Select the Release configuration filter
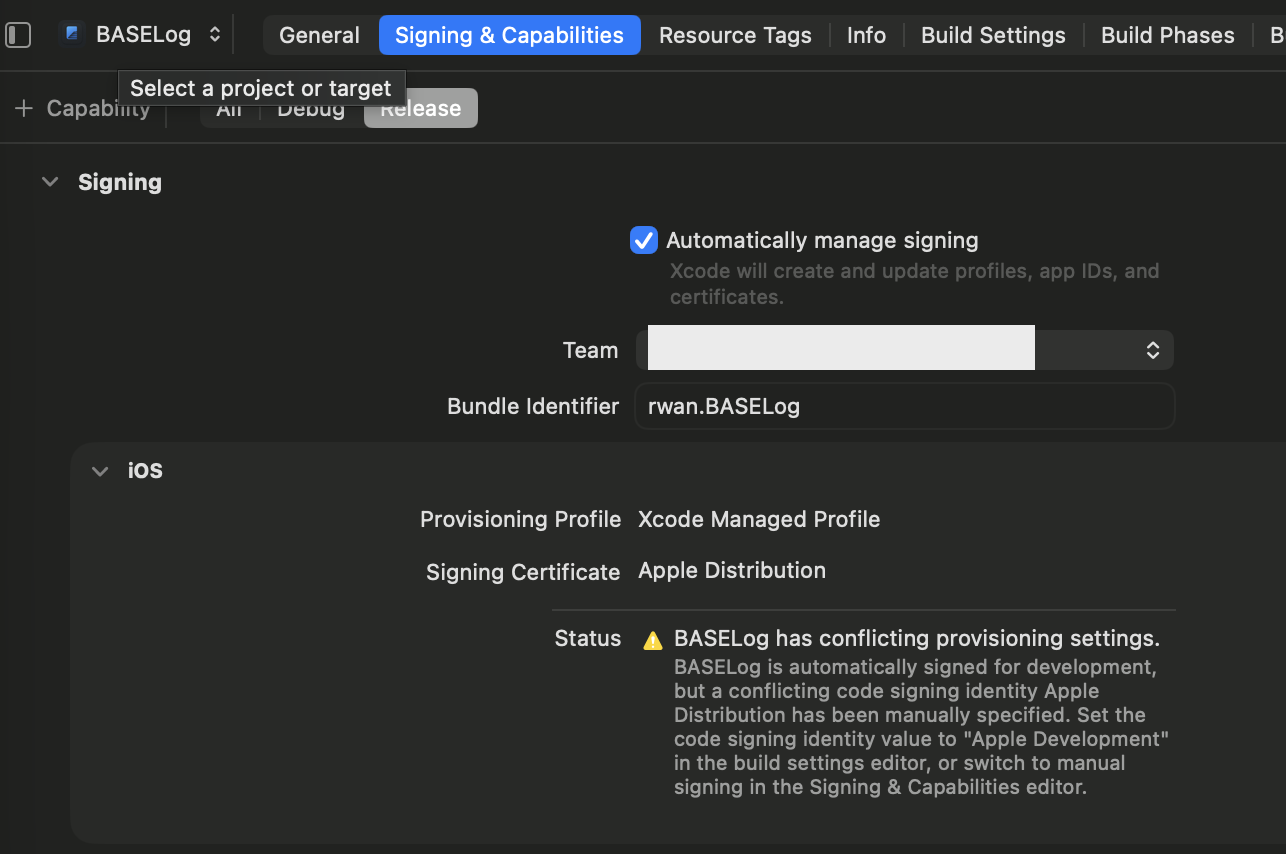This screenshot has height=854, width=1286. point(420,108)
